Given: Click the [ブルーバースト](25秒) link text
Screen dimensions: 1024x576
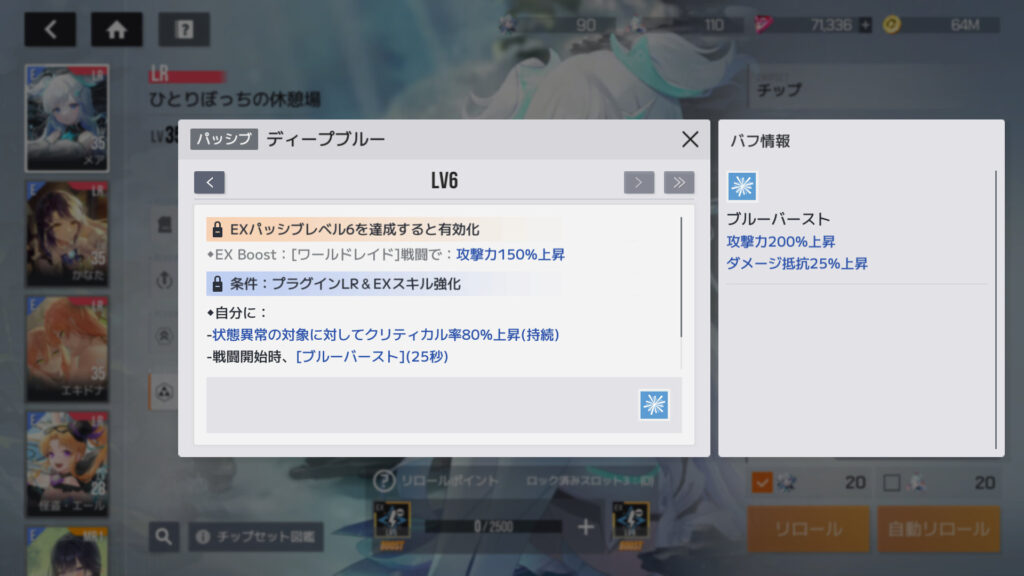Looking at the screenshot, I should click(372, 357).
